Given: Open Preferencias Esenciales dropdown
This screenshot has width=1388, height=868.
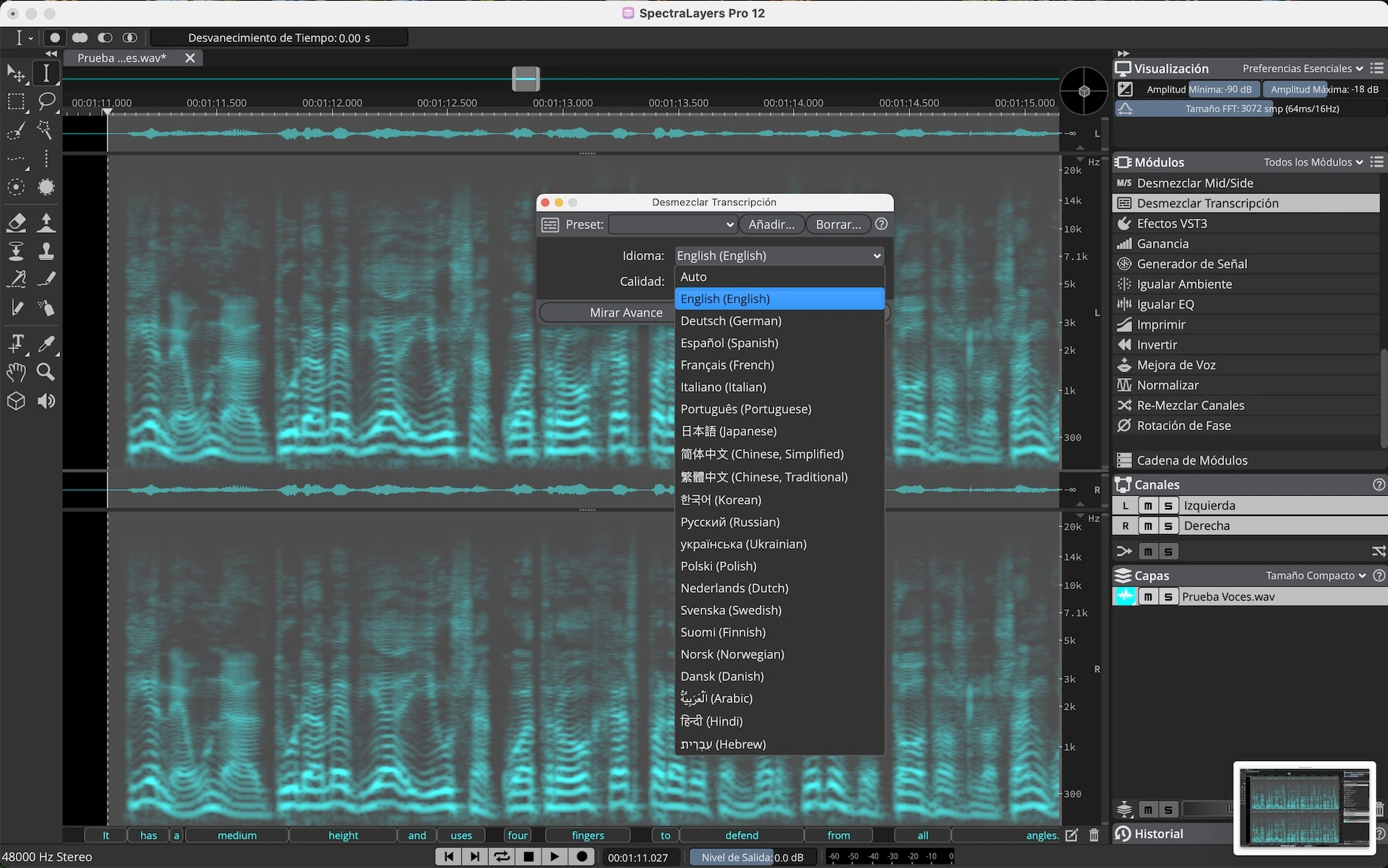Looking at the screenshot, I should click(x=1302, y=69).
